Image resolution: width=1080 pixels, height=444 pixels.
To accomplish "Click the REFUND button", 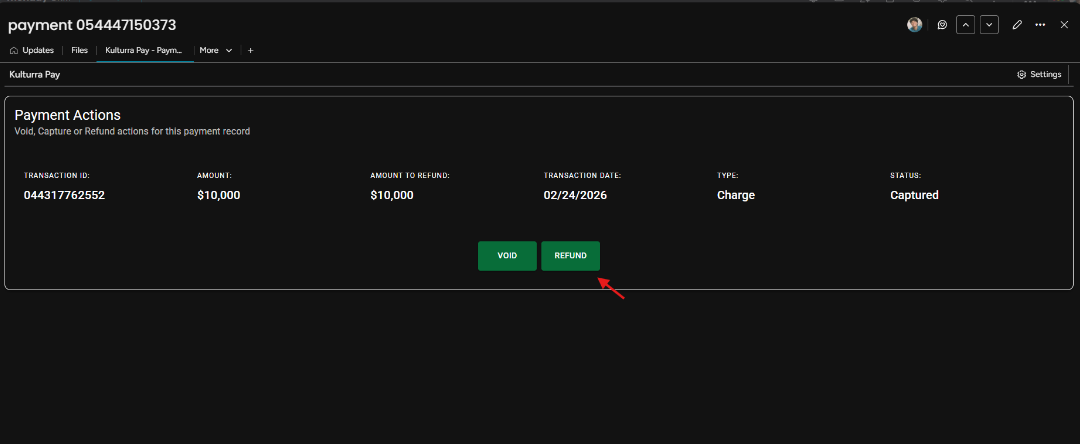I will click(570, 255).
